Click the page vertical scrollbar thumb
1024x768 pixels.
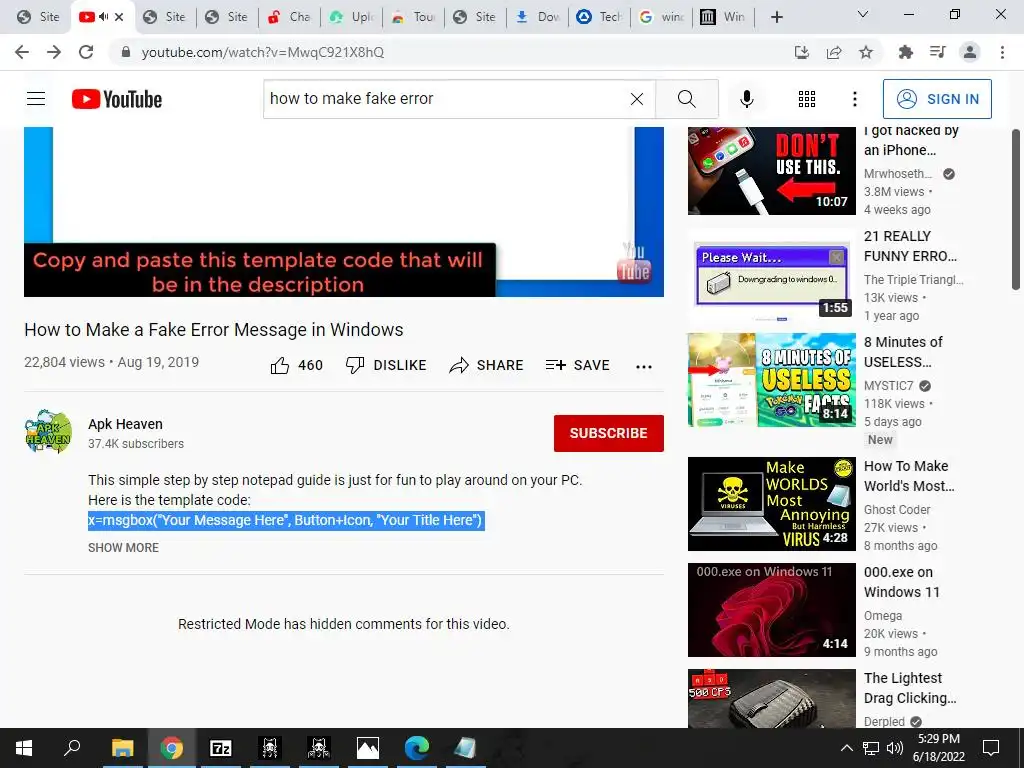[1016, 209]
